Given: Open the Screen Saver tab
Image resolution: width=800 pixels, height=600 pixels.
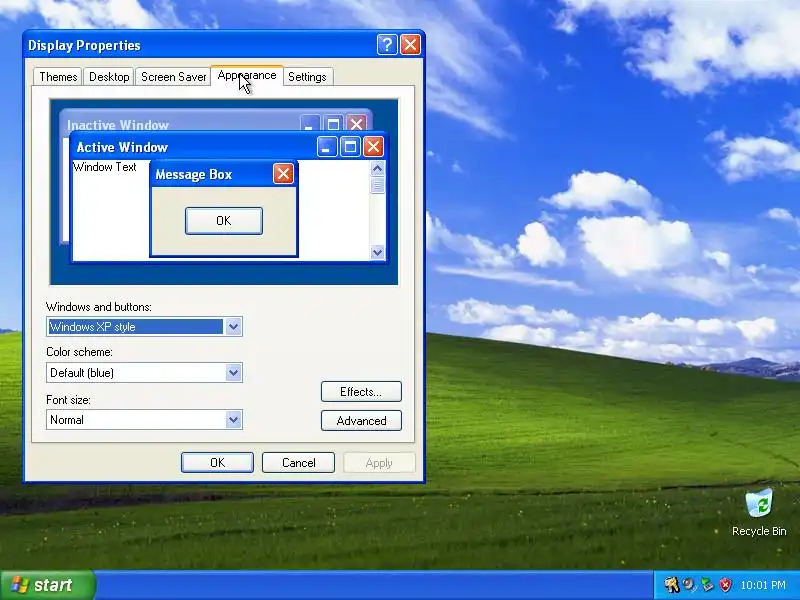Looking at the screenshot, I should [x=173, y=77].
